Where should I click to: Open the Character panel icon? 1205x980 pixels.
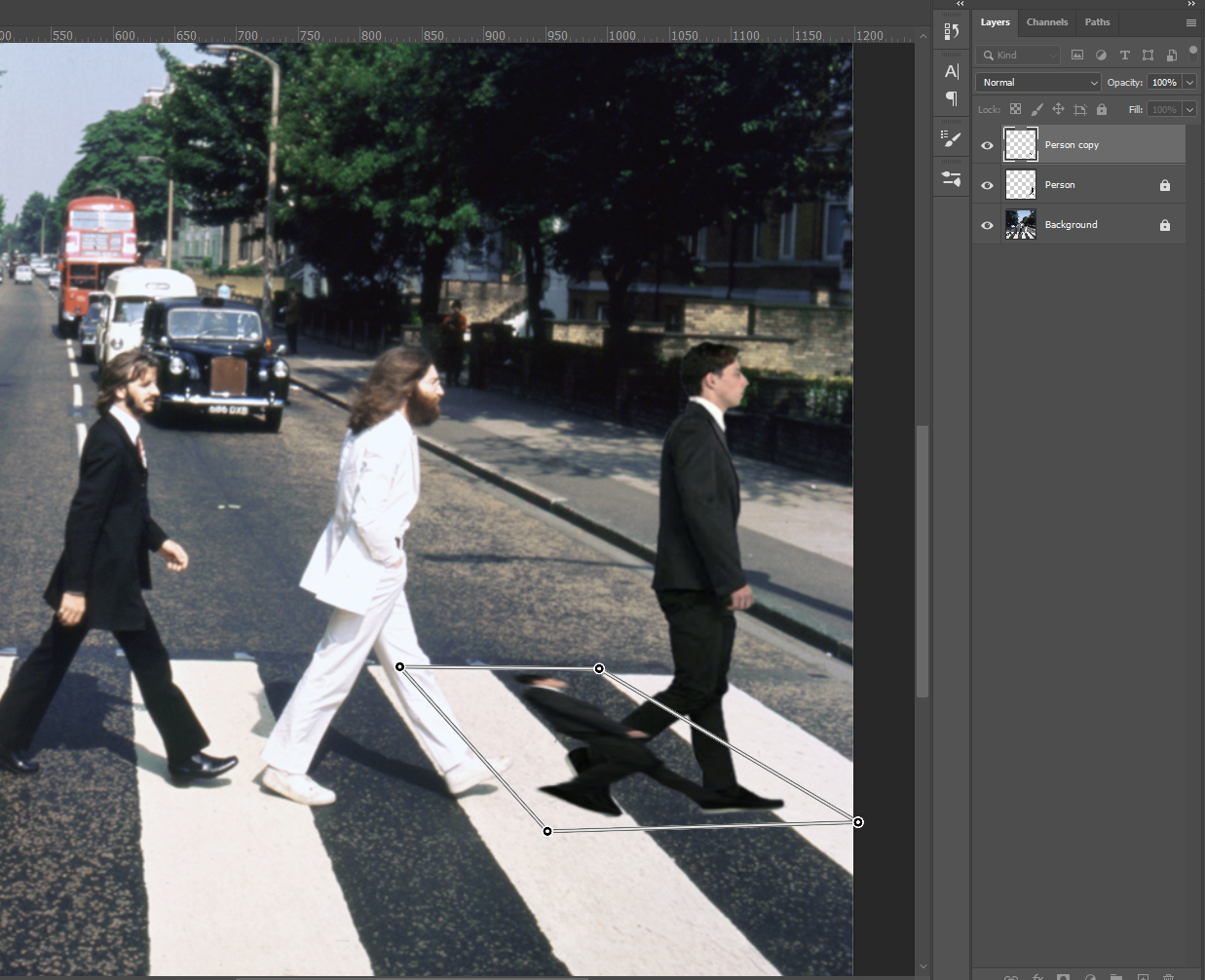point(952,71)
